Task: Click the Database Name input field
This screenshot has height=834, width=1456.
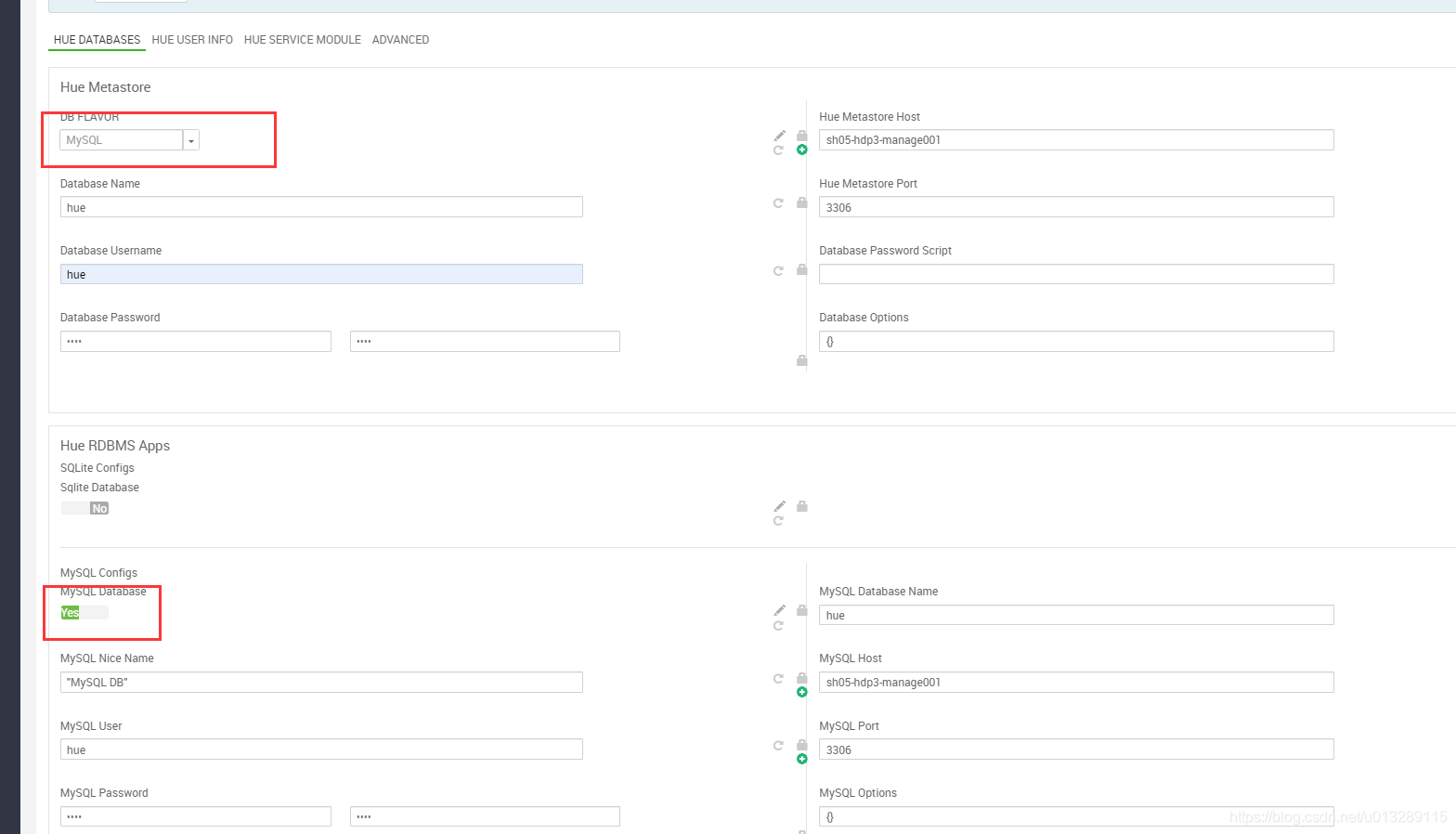Action: click(x=321, y=206)
